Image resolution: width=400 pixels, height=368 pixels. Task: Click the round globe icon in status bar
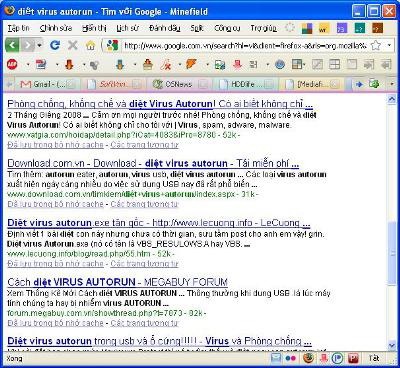click(309, 358)
